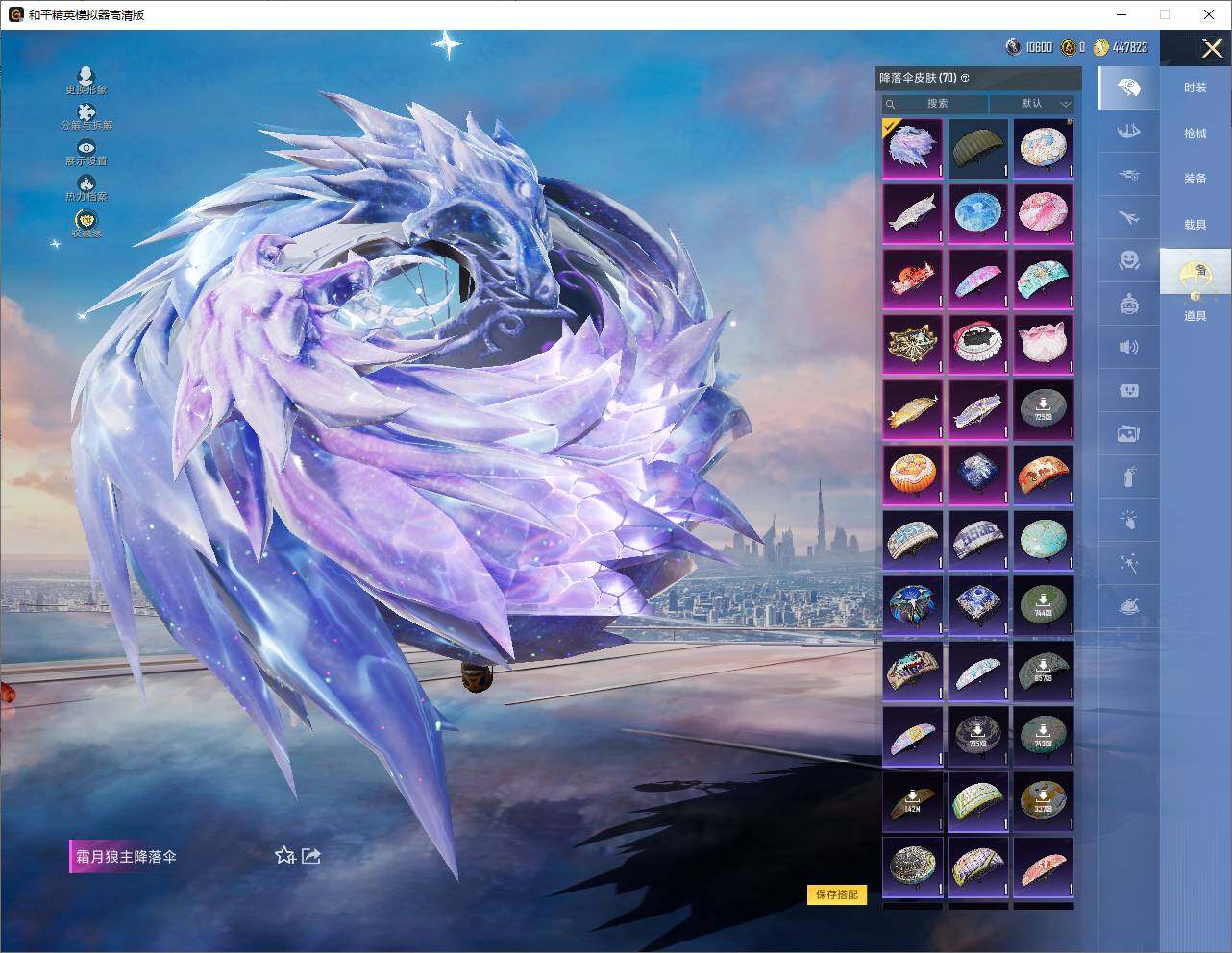Download the parachute skin labeled 857KB
The height and width of the screenshot is (953, 1232).
[x=1043, y=671]
